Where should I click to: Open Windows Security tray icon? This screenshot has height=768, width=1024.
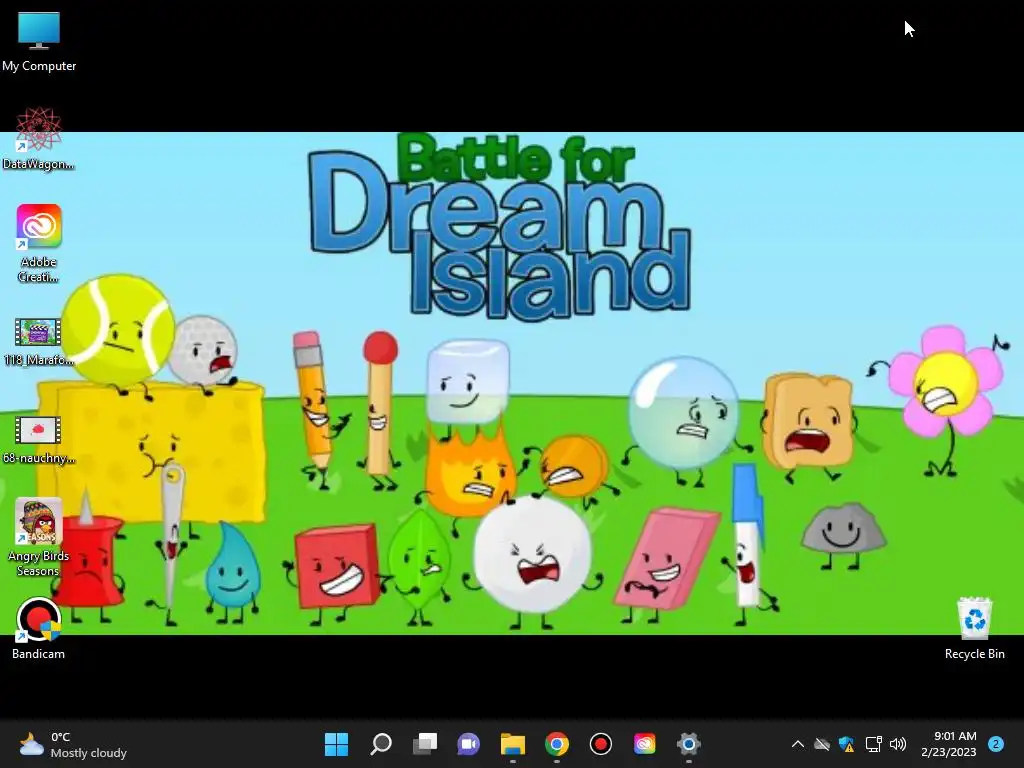(846, 744)
